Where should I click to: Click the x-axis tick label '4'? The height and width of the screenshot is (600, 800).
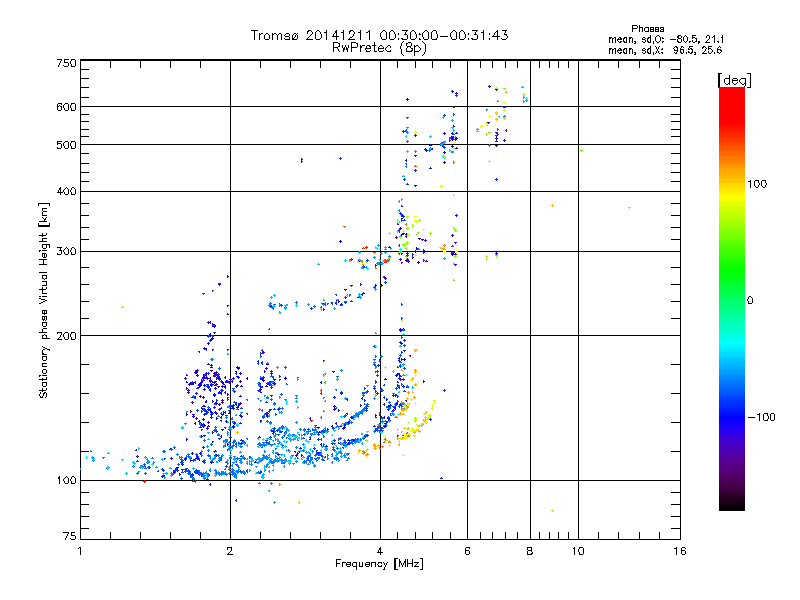[x=380, y=551]
